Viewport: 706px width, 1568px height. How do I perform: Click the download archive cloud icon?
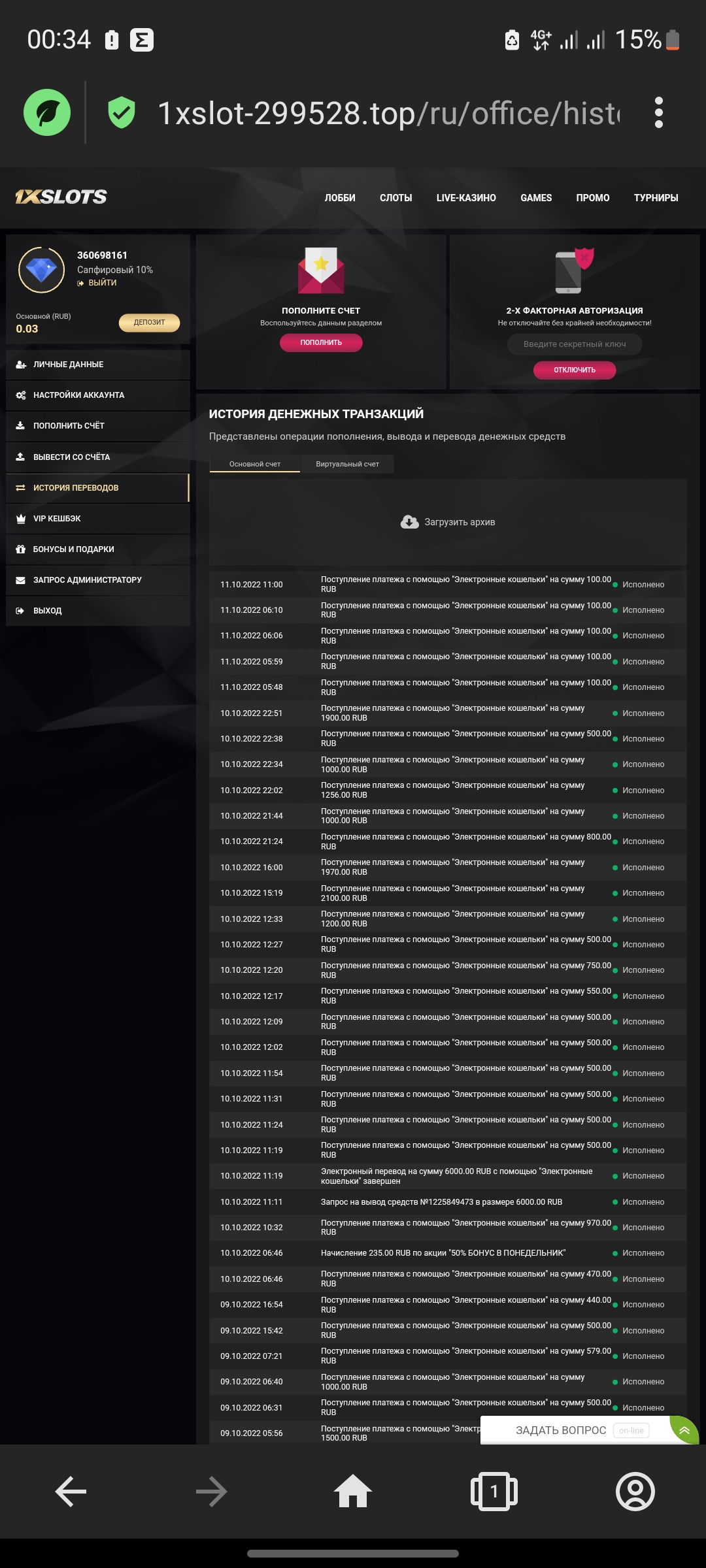(410, 522)
